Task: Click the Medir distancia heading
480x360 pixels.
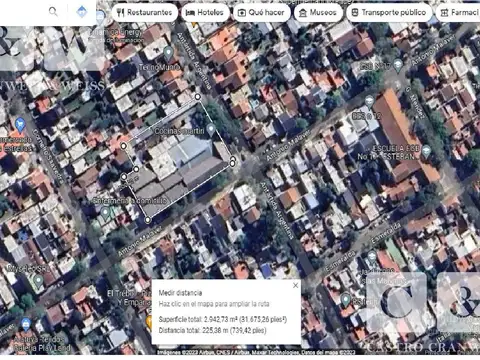Action: 180,293
